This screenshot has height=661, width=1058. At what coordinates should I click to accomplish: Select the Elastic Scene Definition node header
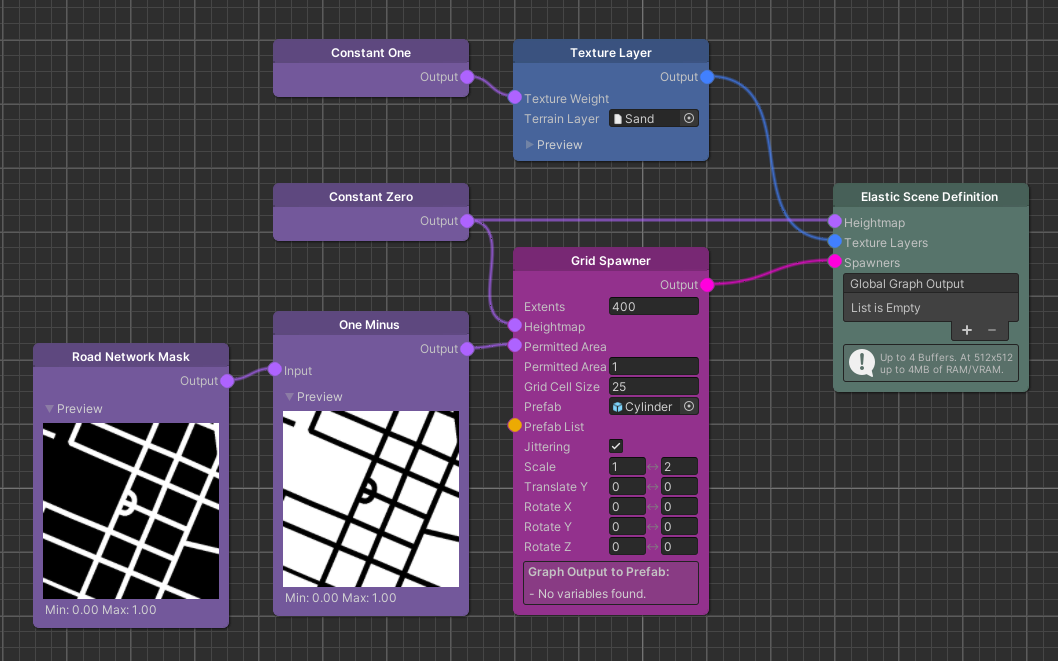tap(929, 197)
